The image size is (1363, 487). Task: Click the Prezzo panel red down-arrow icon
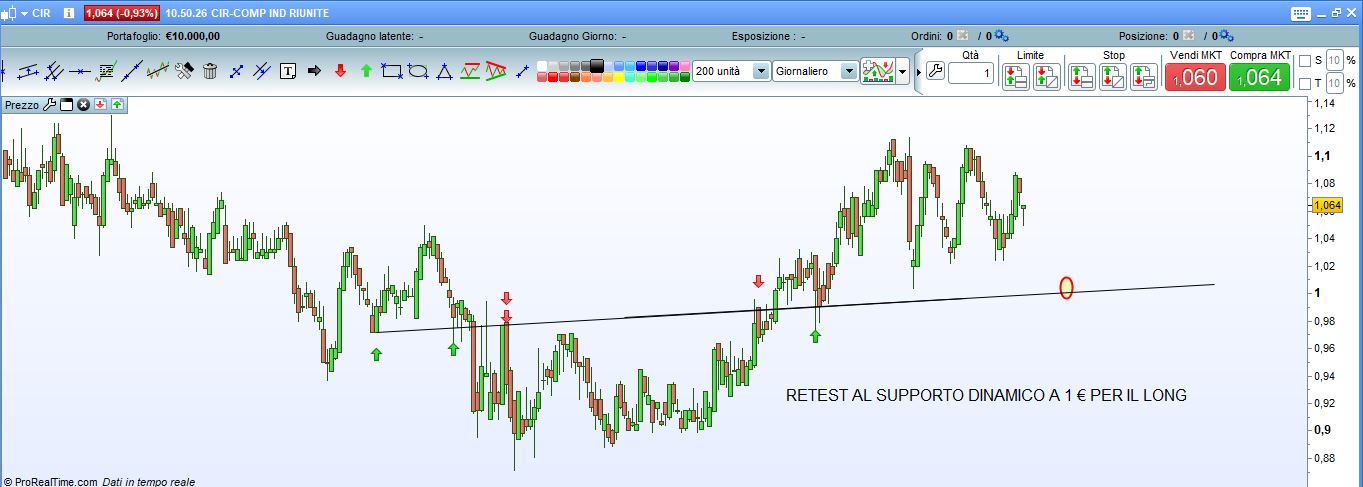[x=100, y=104]
